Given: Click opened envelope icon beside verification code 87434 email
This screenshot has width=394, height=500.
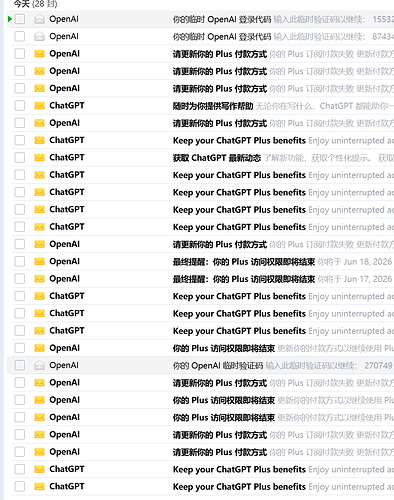Looking at the screenshot, I should 39,36.
